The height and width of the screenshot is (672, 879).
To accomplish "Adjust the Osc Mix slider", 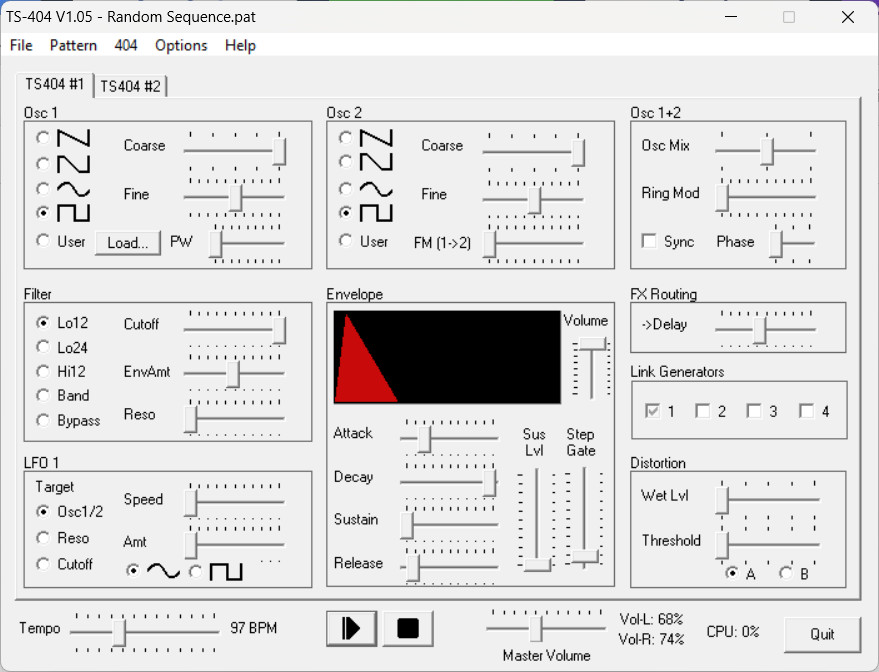I will pos(766,151).
